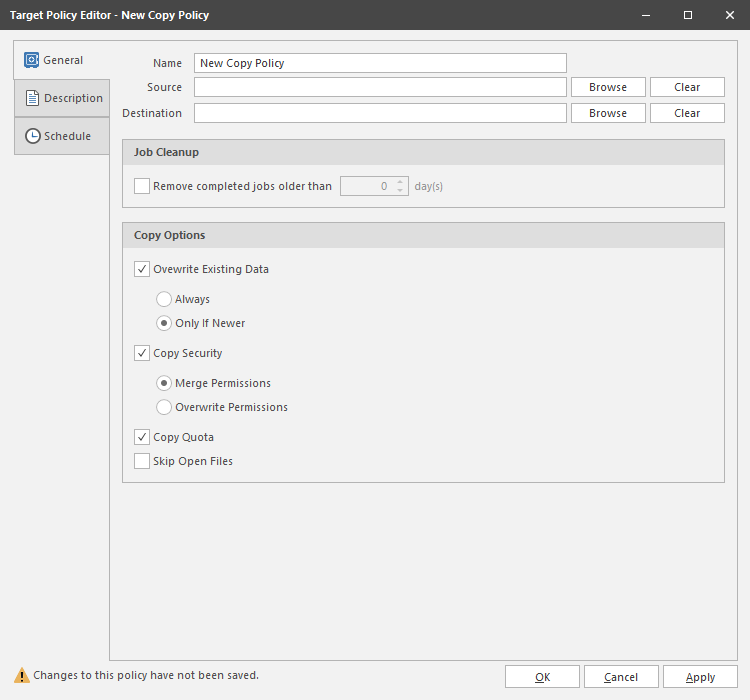Click into the Destination input field
The width and height of the screenshot is (750, 700).
(380, 113)
